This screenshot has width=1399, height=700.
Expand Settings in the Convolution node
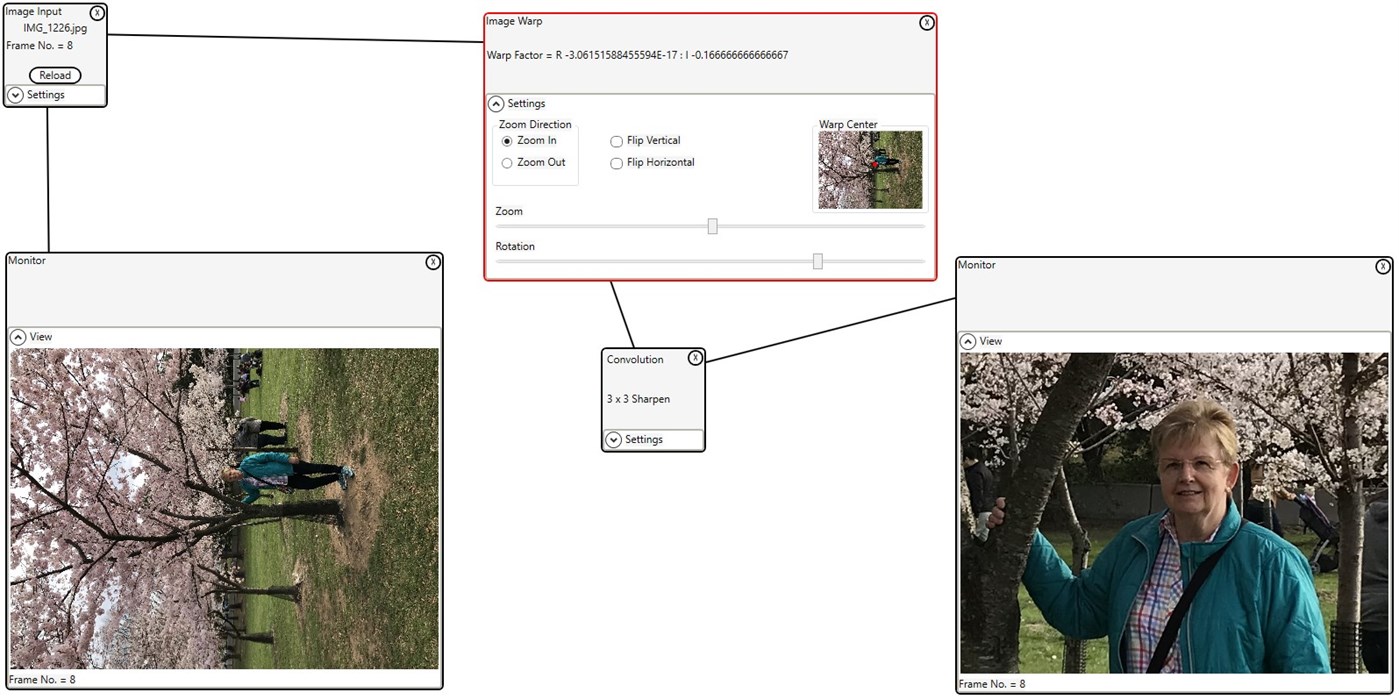[x=614, y=440]
